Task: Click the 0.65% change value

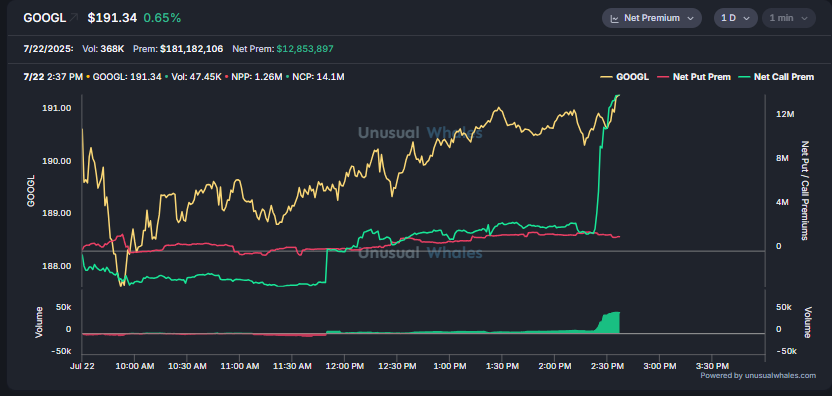Action: click(162, 18)
